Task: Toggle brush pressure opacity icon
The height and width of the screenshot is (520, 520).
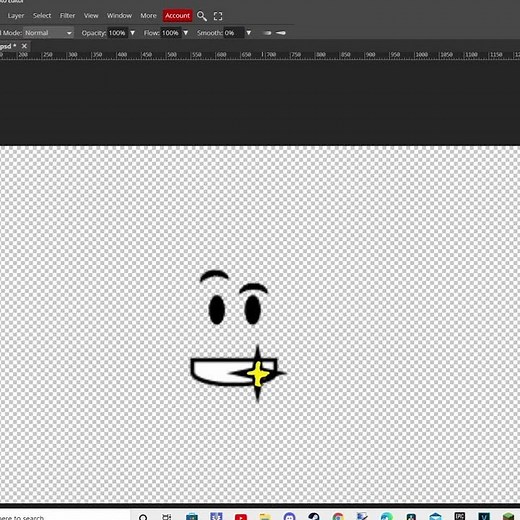Action: click(x=267, y=33)
